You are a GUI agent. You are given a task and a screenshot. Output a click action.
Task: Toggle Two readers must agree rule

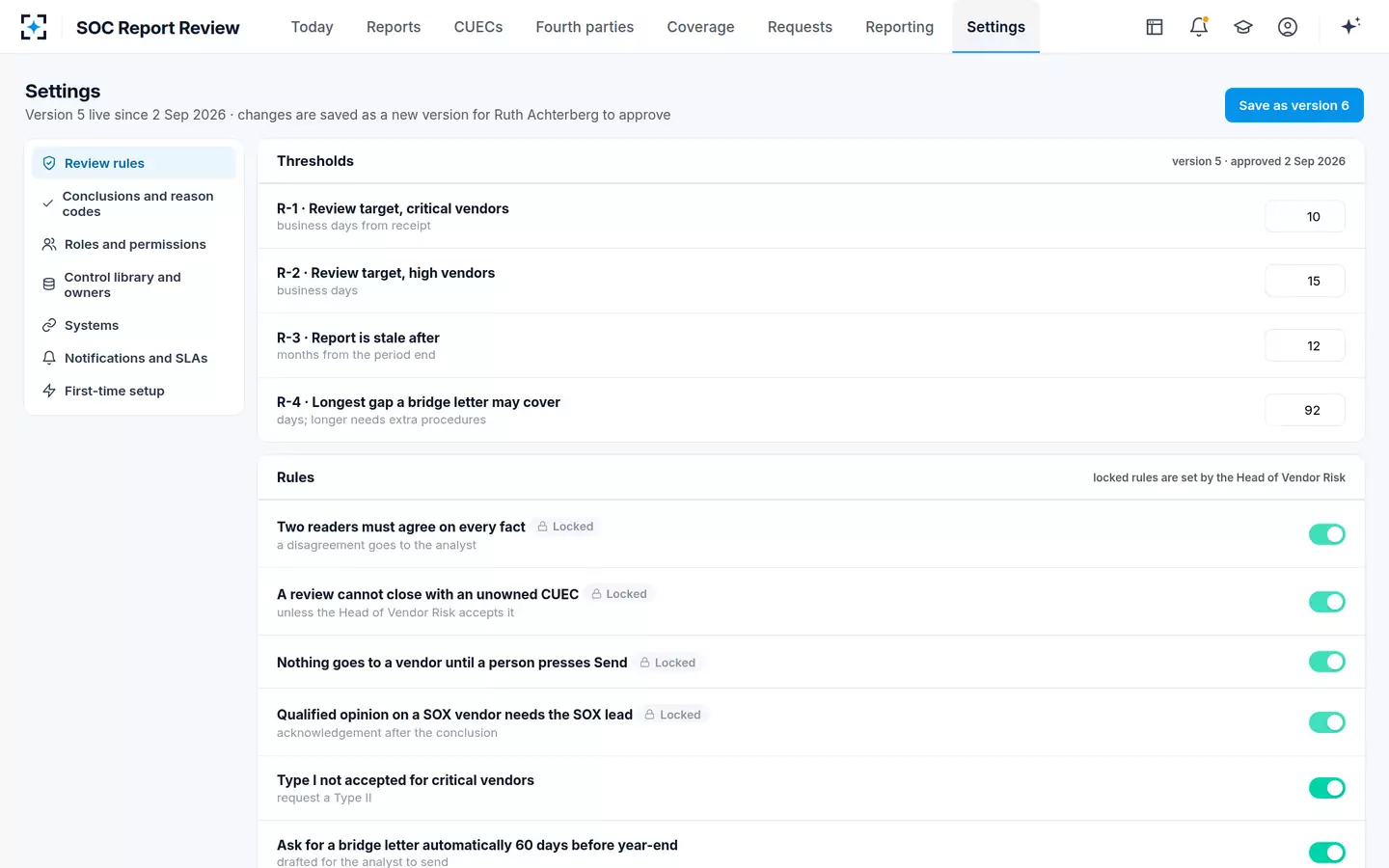(1326, 534)
